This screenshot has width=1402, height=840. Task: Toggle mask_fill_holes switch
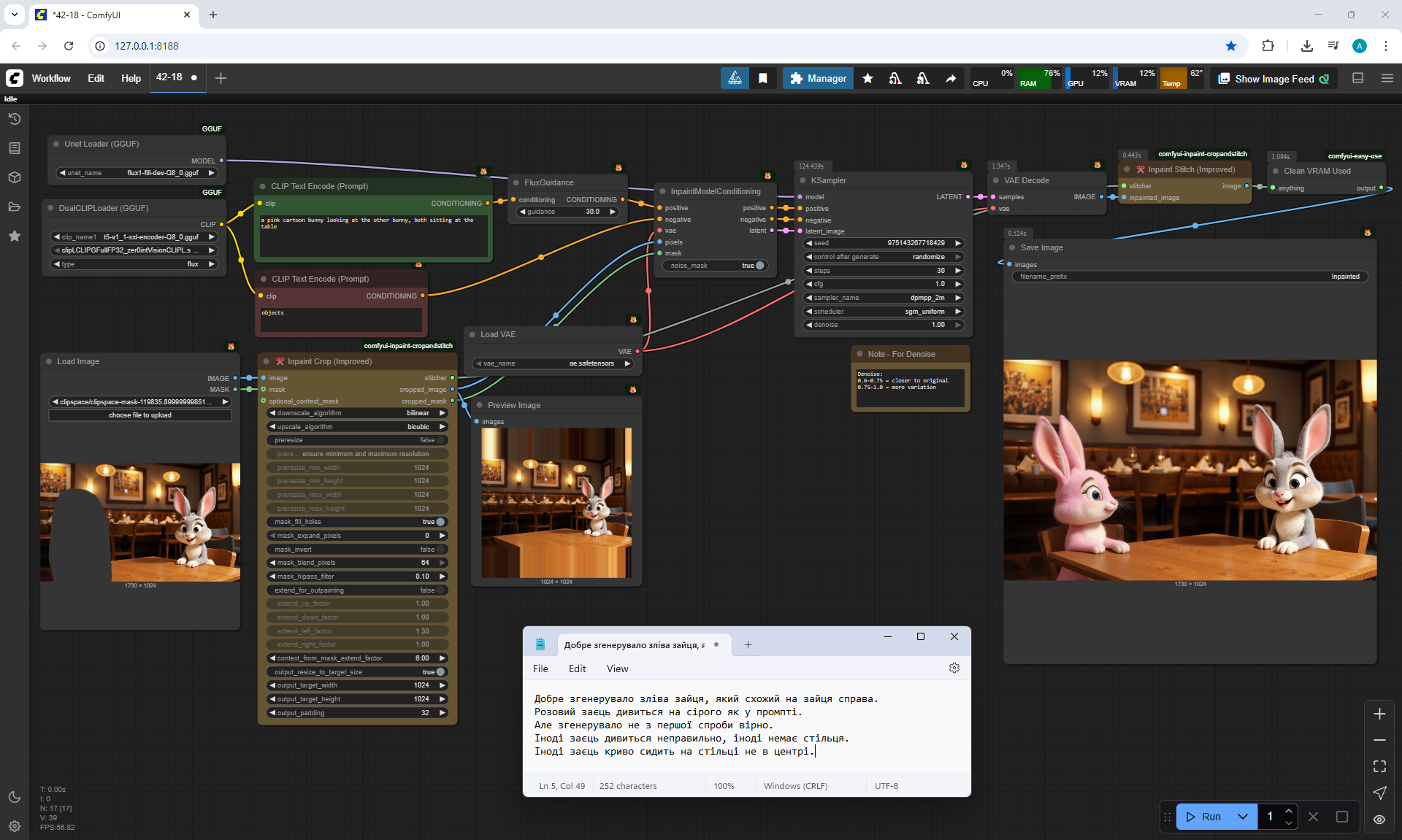click(x=440, y=522)
